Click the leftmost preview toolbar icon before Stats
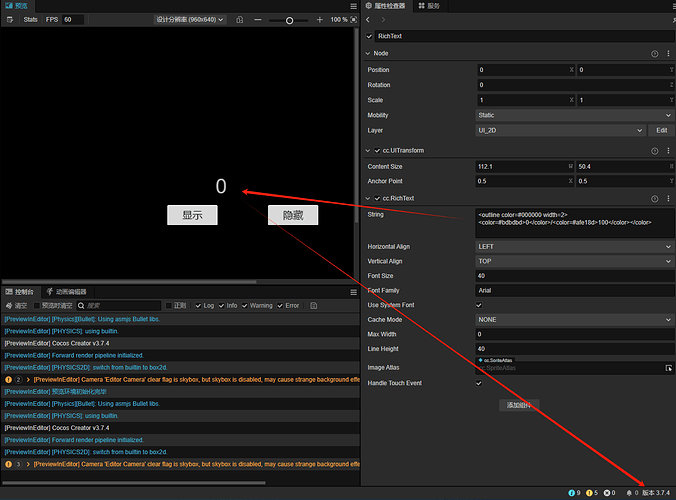 click(x=10, y=20)
